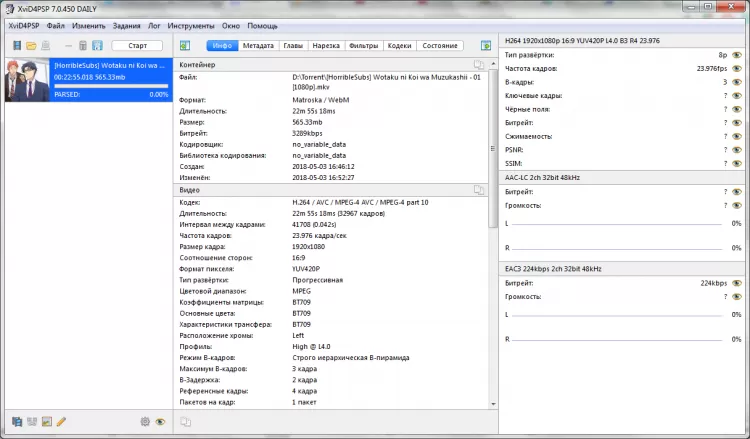
Task: Click the greyed-out document icon beside folder
Action: [45, 45]
